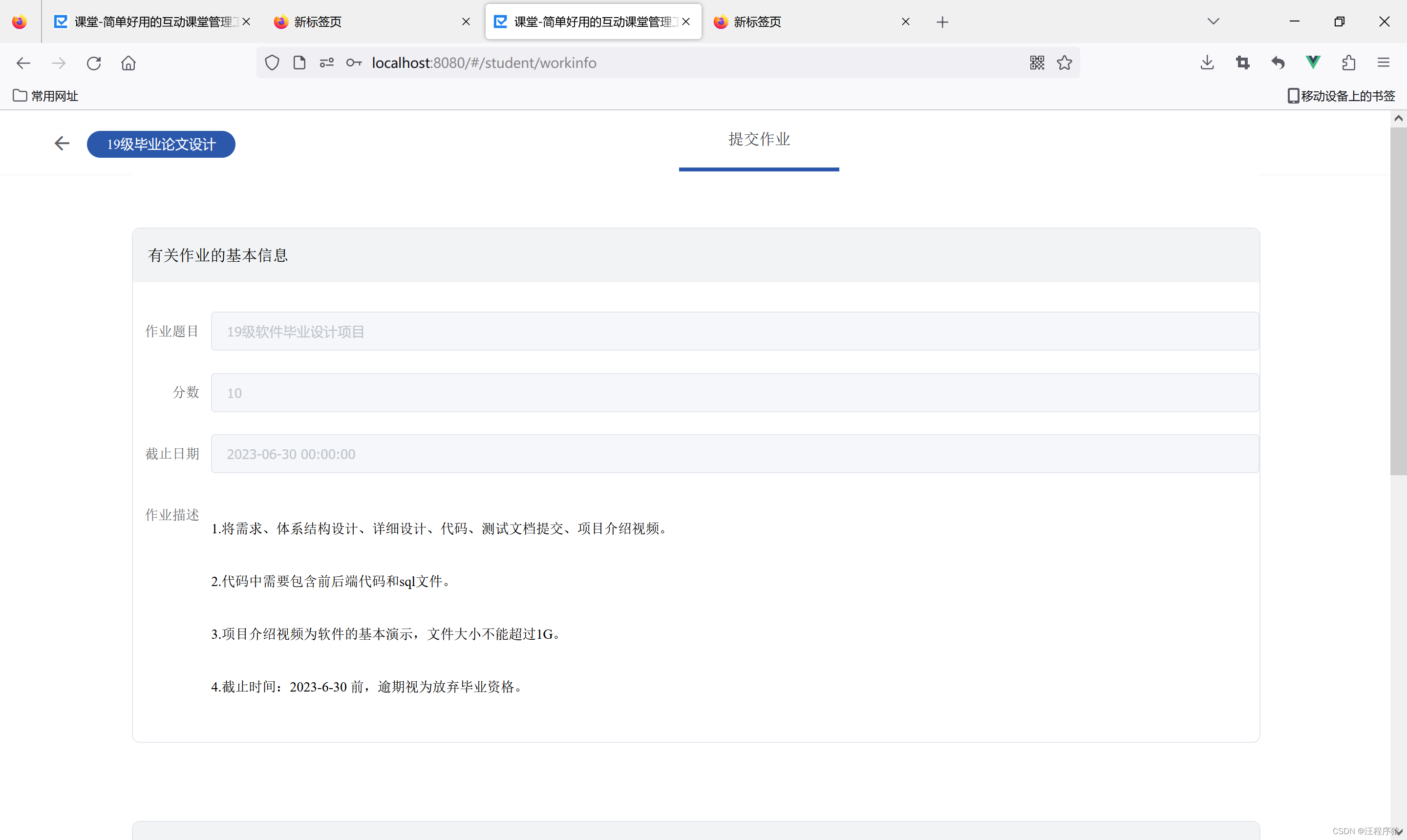Expand the list all tabs chevron
Image resolution: width=1407 pixels, height=840 pixels.
pyautogui.click(x=1214, y=21)
